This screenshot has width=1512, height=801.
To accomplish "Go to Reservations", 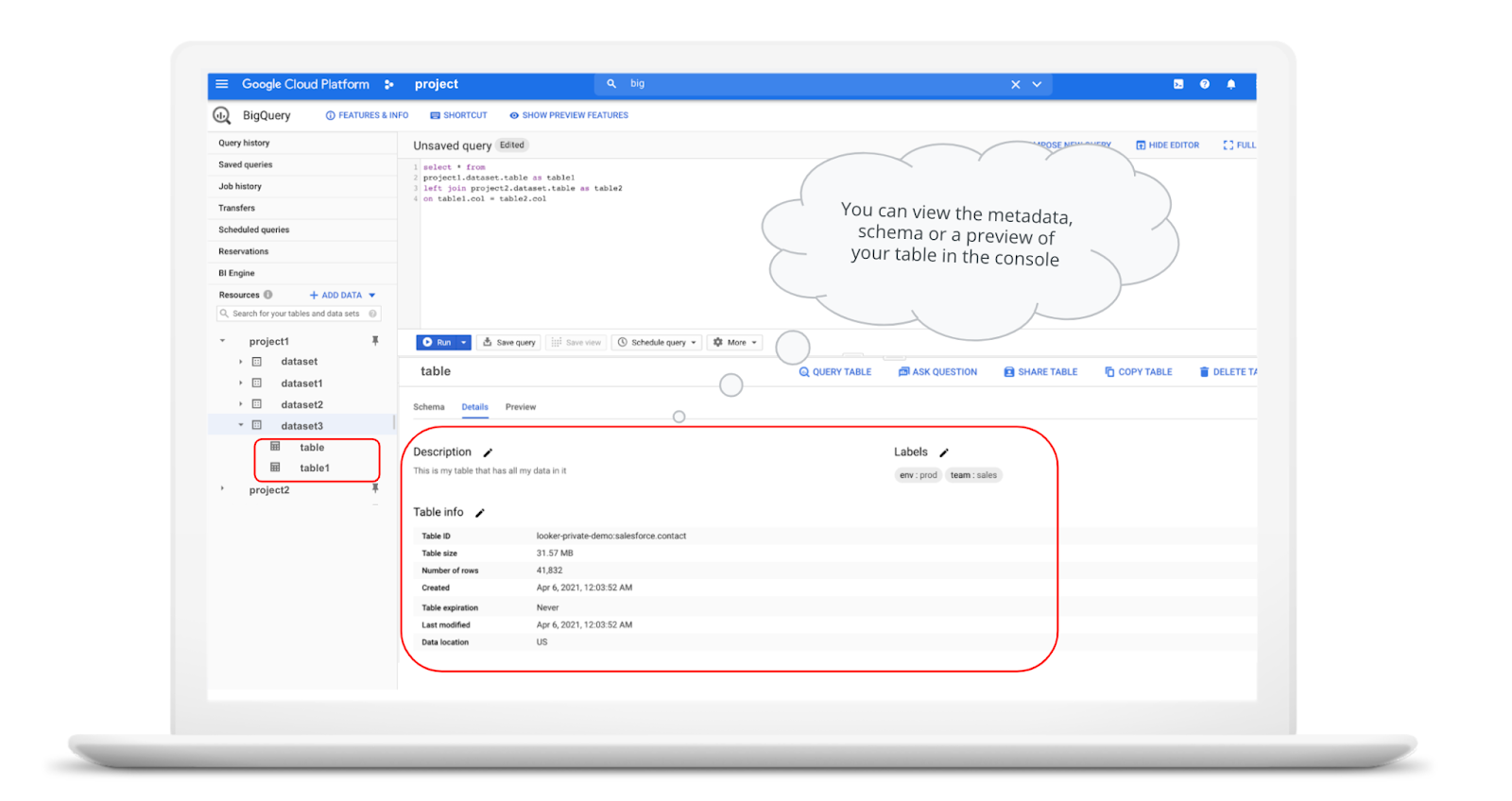I will (244, 251).
